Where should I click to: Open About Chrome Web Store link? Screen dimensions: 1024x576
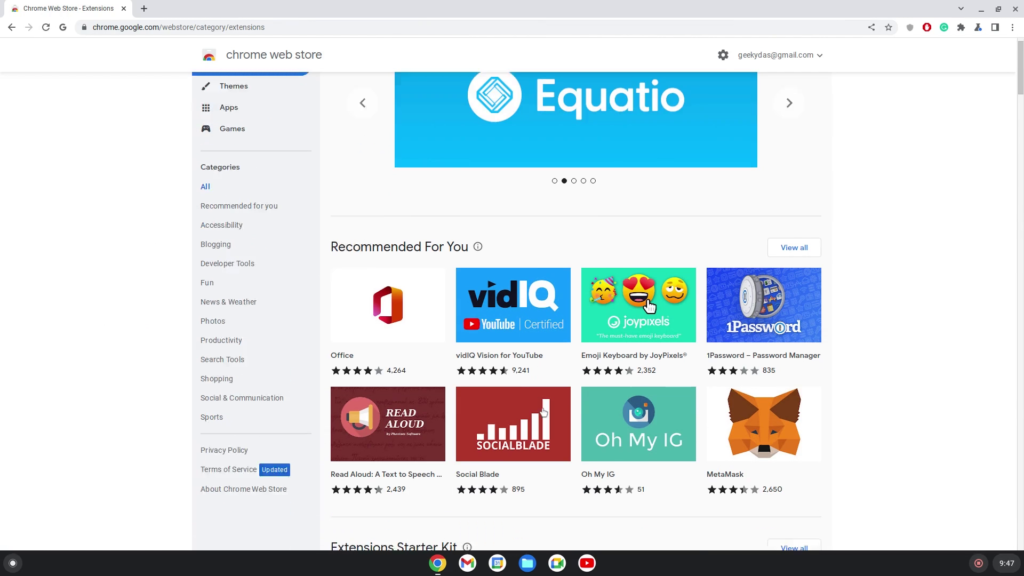click(x=244, y=489)
